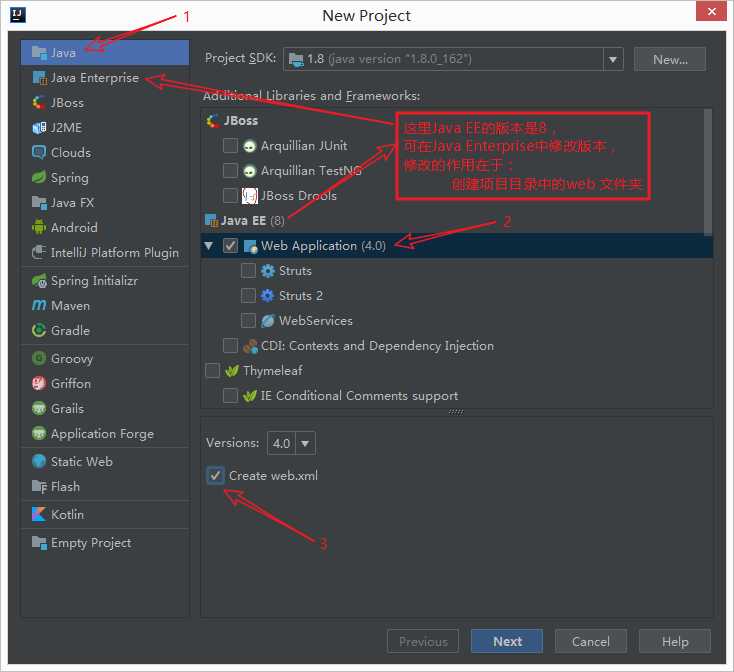Click the Static Web globe icon
The width and height of the screenshot is (734, 672).
click(x=39, y=461)
